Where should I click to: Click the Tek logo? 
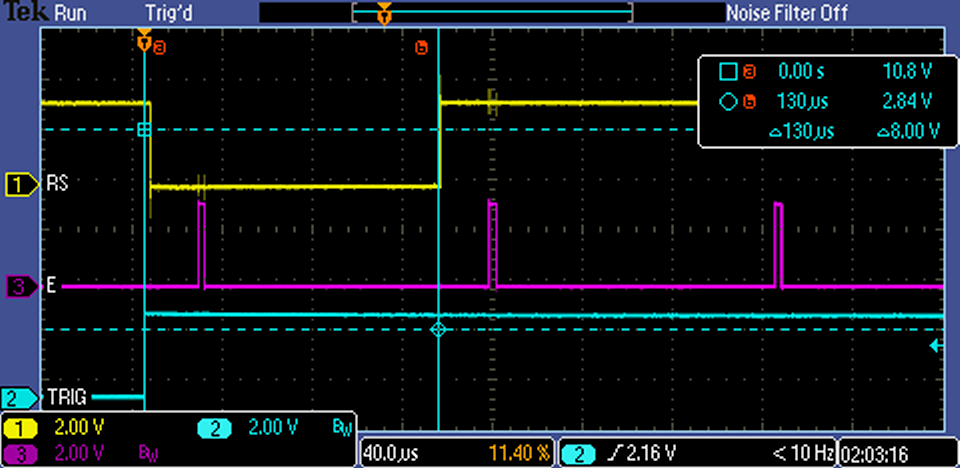pos(22,13)
